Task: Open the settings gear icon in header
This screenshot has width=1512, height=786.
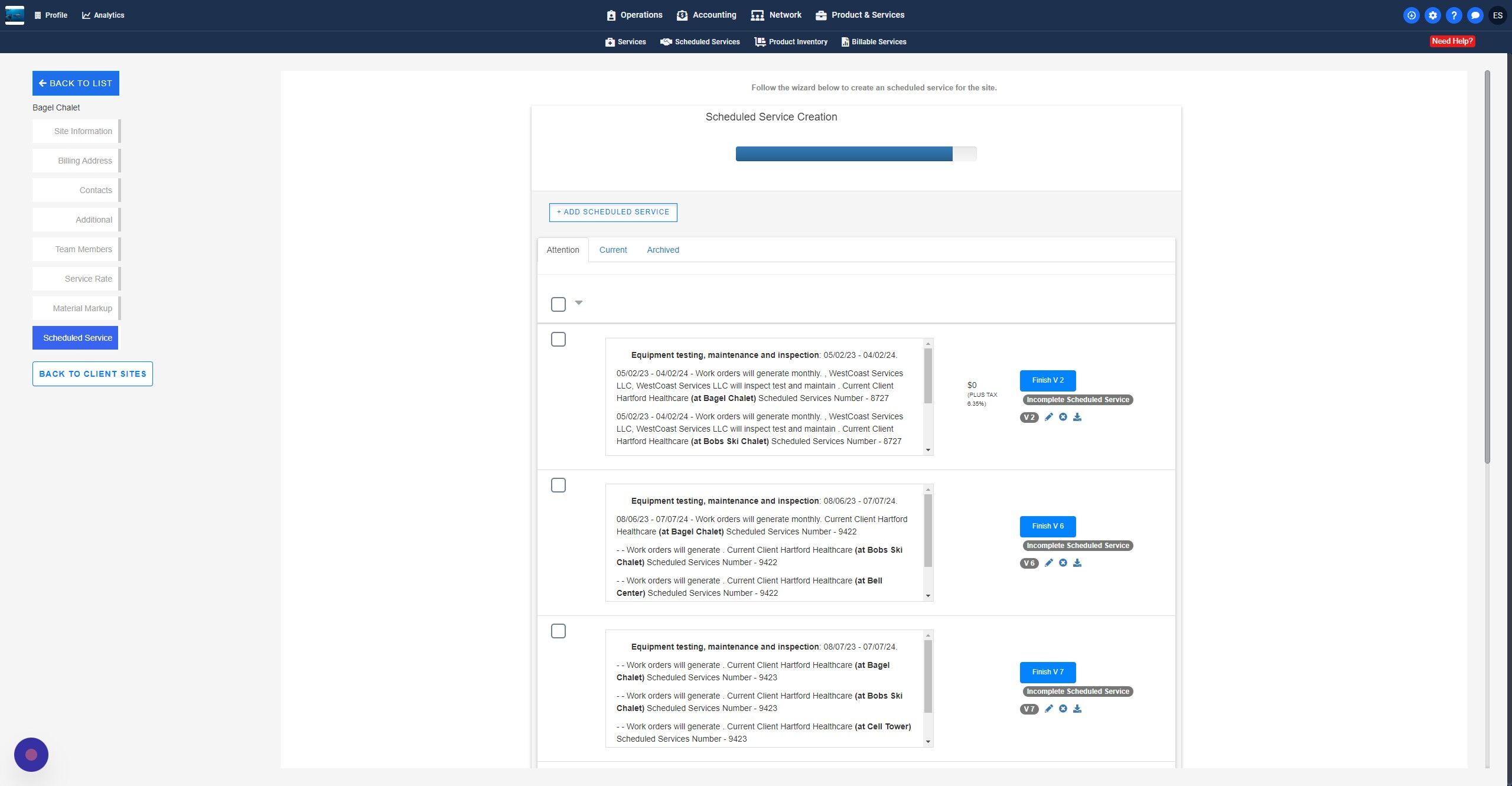Action: click(x=1432, y=15)
